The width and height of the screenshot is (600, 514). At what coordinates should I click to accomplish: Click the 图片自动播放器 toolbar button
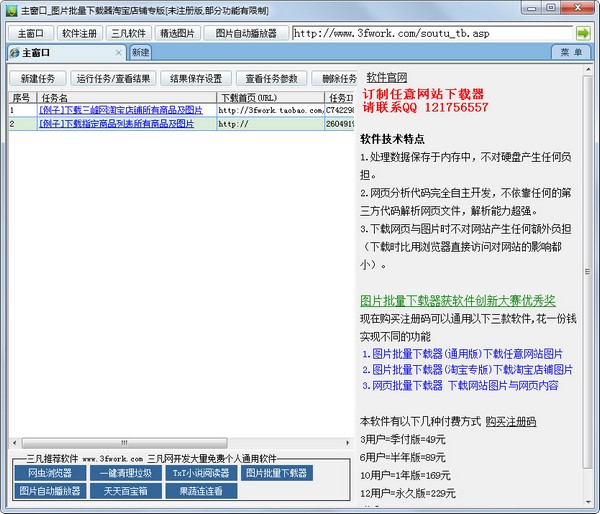pos(246,33)
